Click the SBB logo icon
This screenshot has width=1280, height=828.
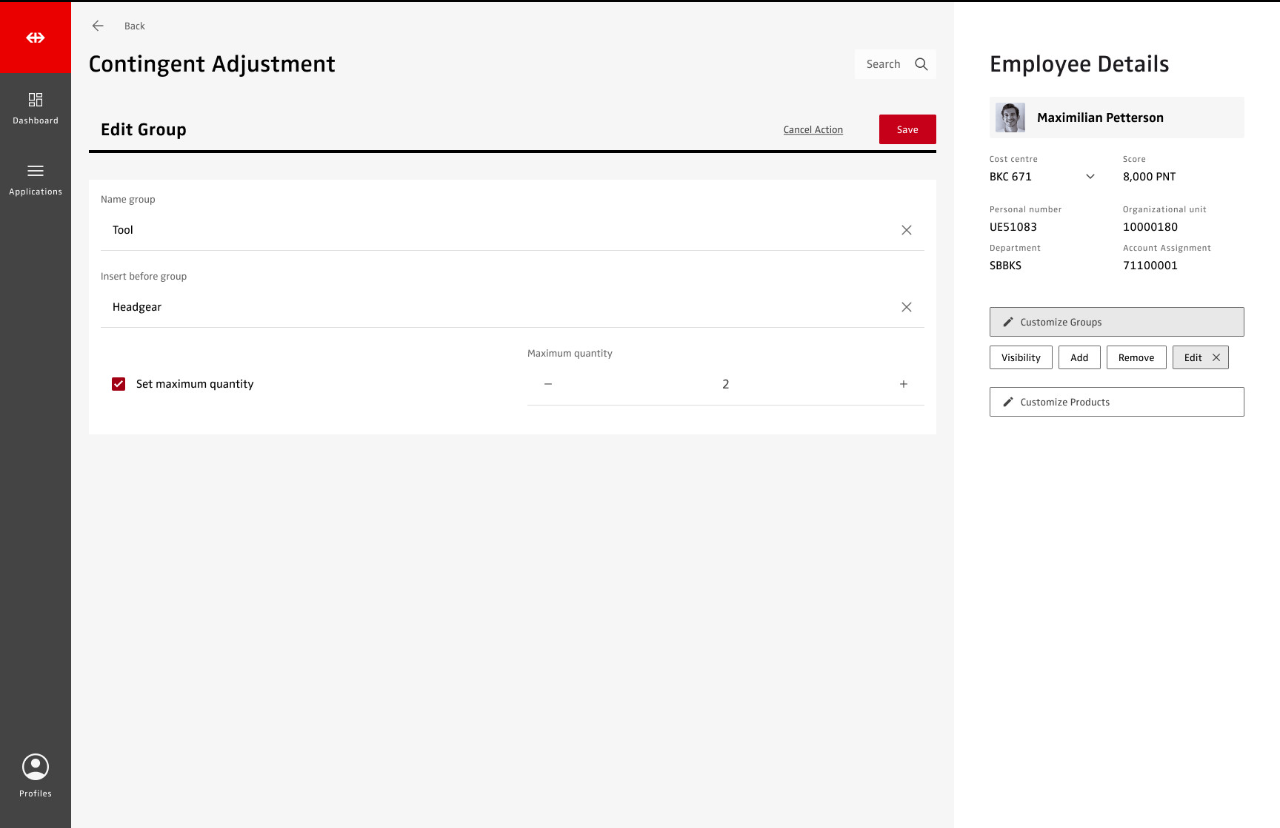tap(35, 38)
